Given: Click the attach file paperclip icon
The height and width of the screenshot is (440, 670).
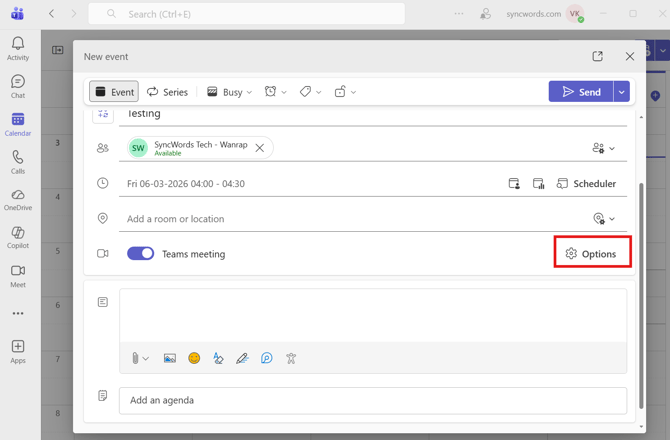Looking at the screenshot, I should [x=135, y=358].
